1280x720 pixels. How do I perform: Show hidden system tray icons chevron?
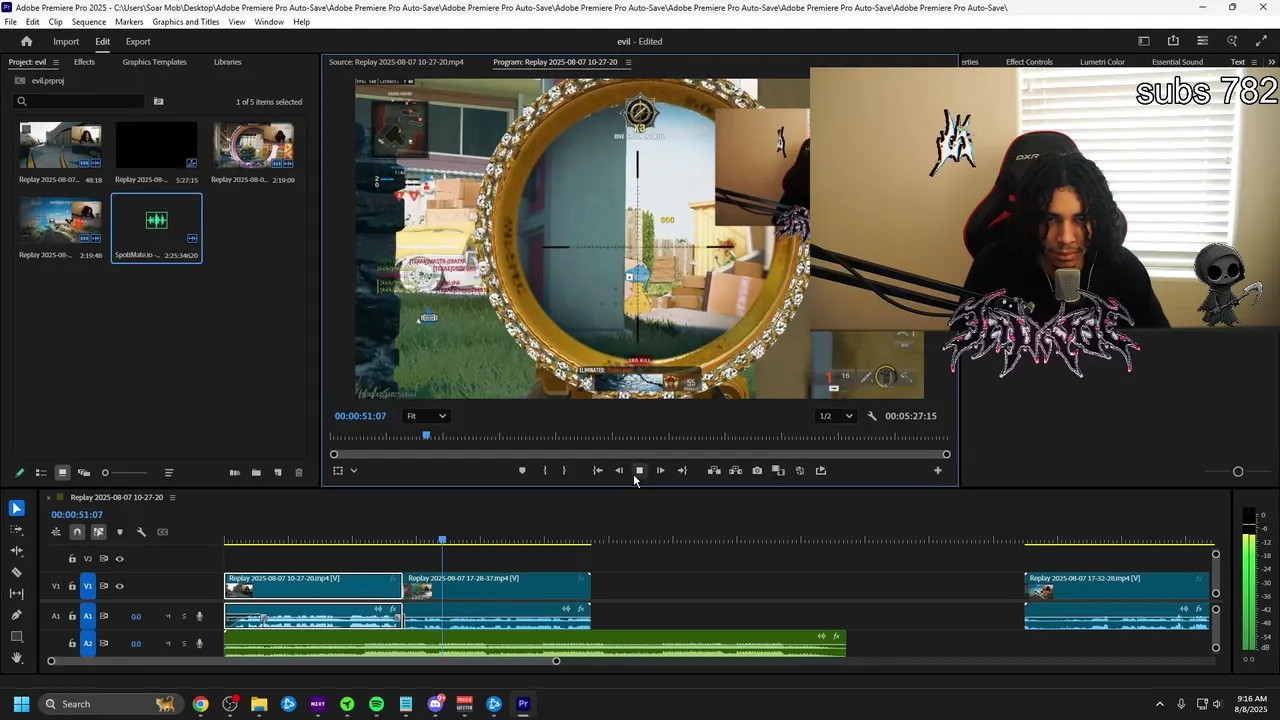[x=1159, y=704]
